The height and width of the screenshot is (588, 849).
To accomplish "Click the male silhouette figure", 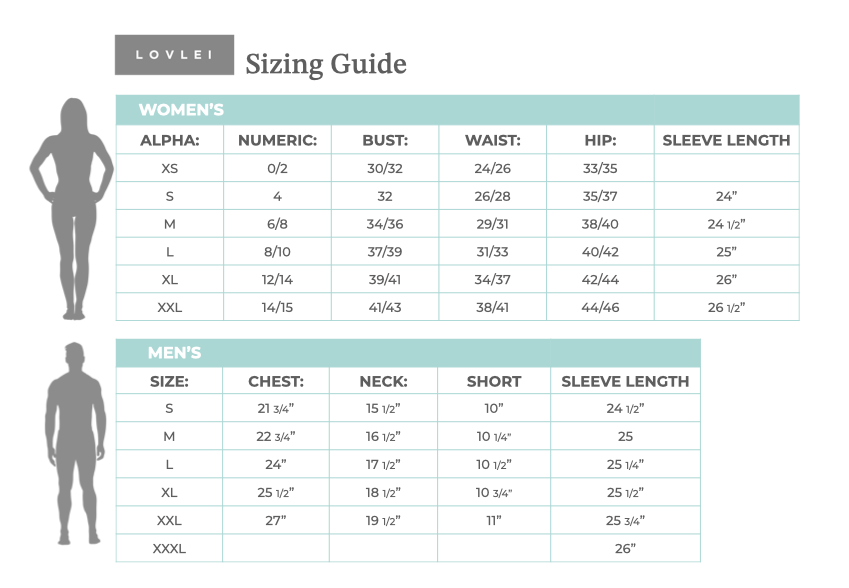I will click(x=75, y=442).
